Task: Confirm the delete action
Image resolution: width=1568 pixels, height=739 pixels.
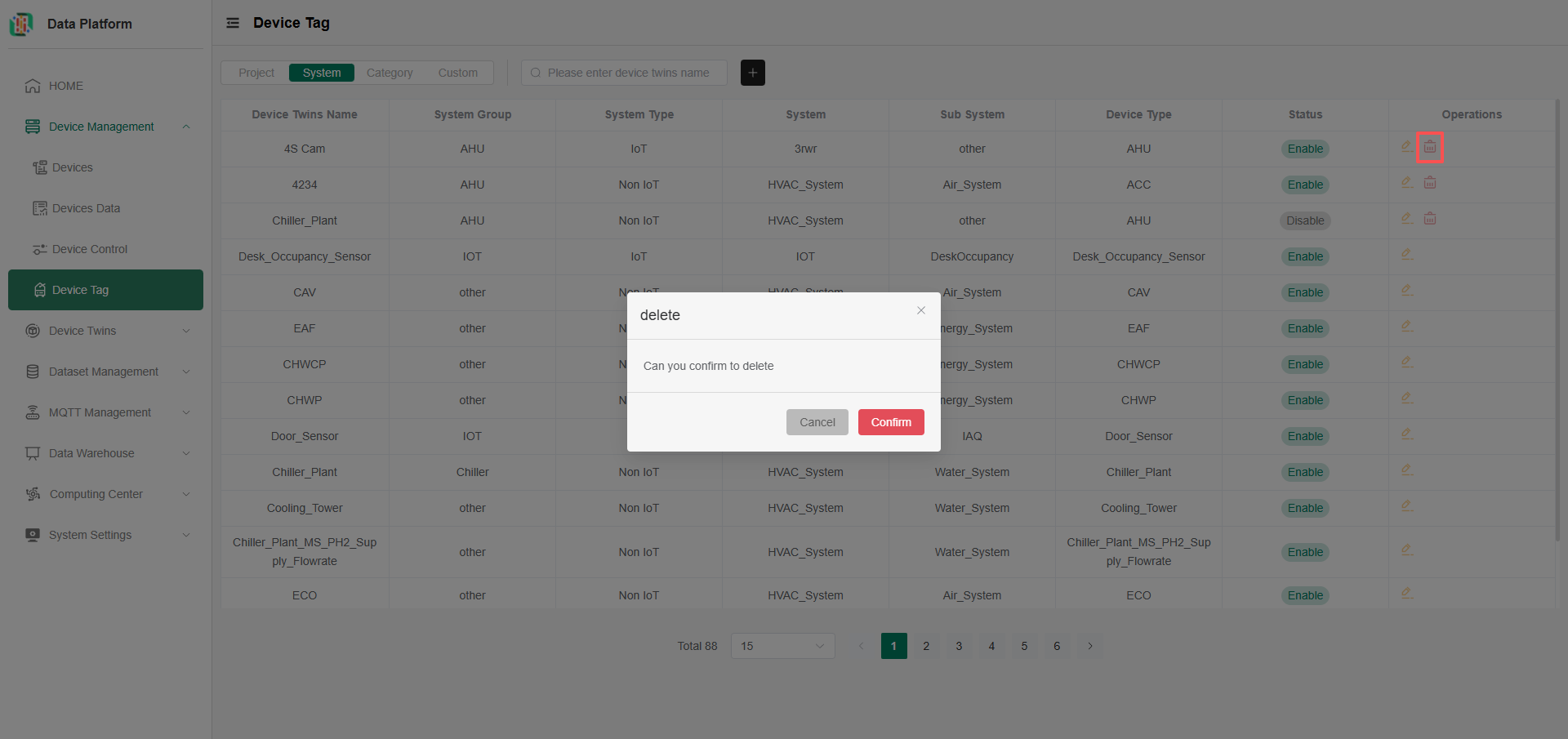Action: pyautogui.click(x=890, y=422)
